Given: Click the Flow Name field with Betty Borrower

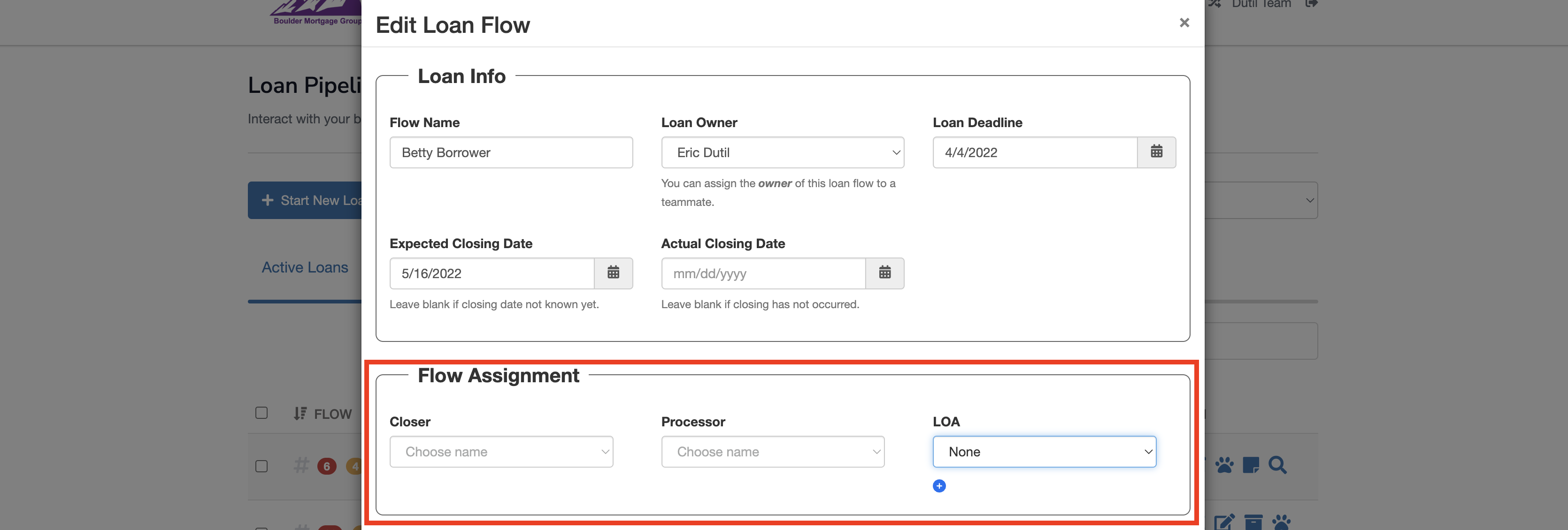Looking at the screenshot, I should (x=511, y=152).
